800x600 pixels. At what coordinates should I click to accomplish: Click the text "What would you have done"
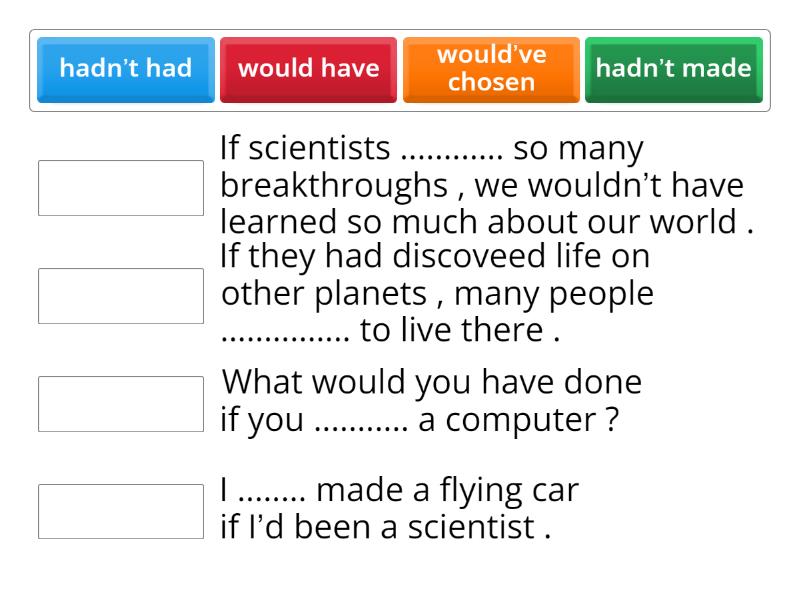[431, 383]
